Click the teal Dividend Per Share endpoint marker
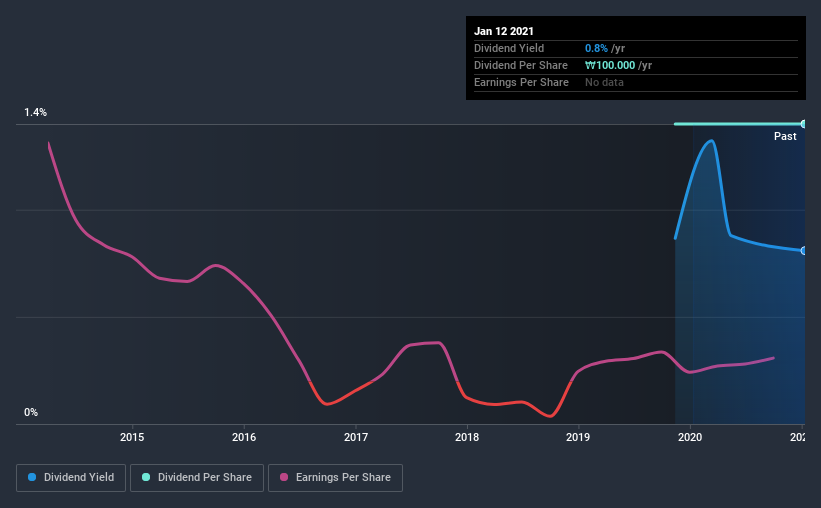Viewport: 821px width, 508px height. pos(804,124)
